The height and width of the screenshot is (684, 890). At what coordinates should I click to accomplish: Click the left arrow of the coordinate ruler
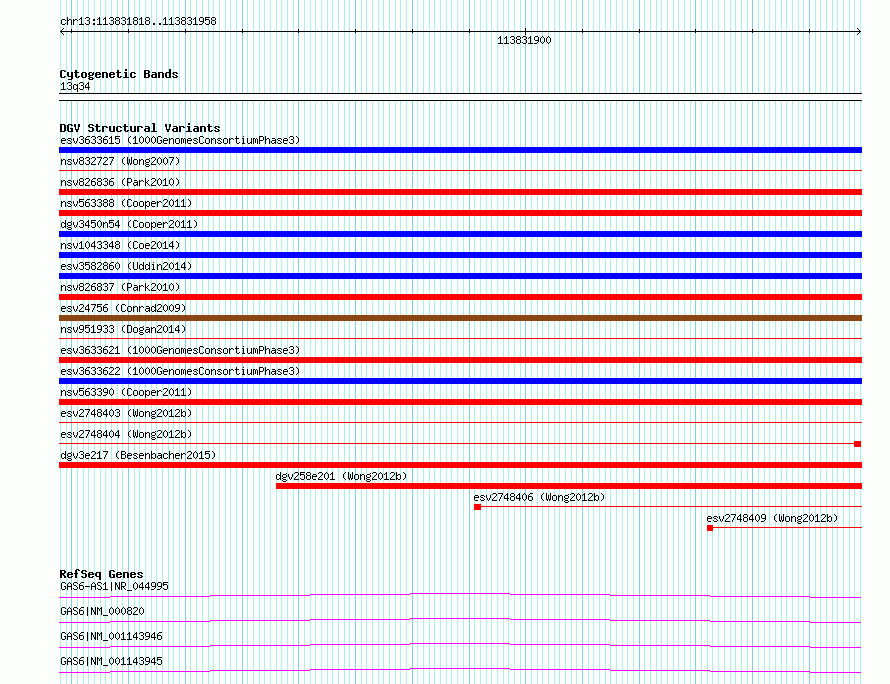tap(62, 32)
